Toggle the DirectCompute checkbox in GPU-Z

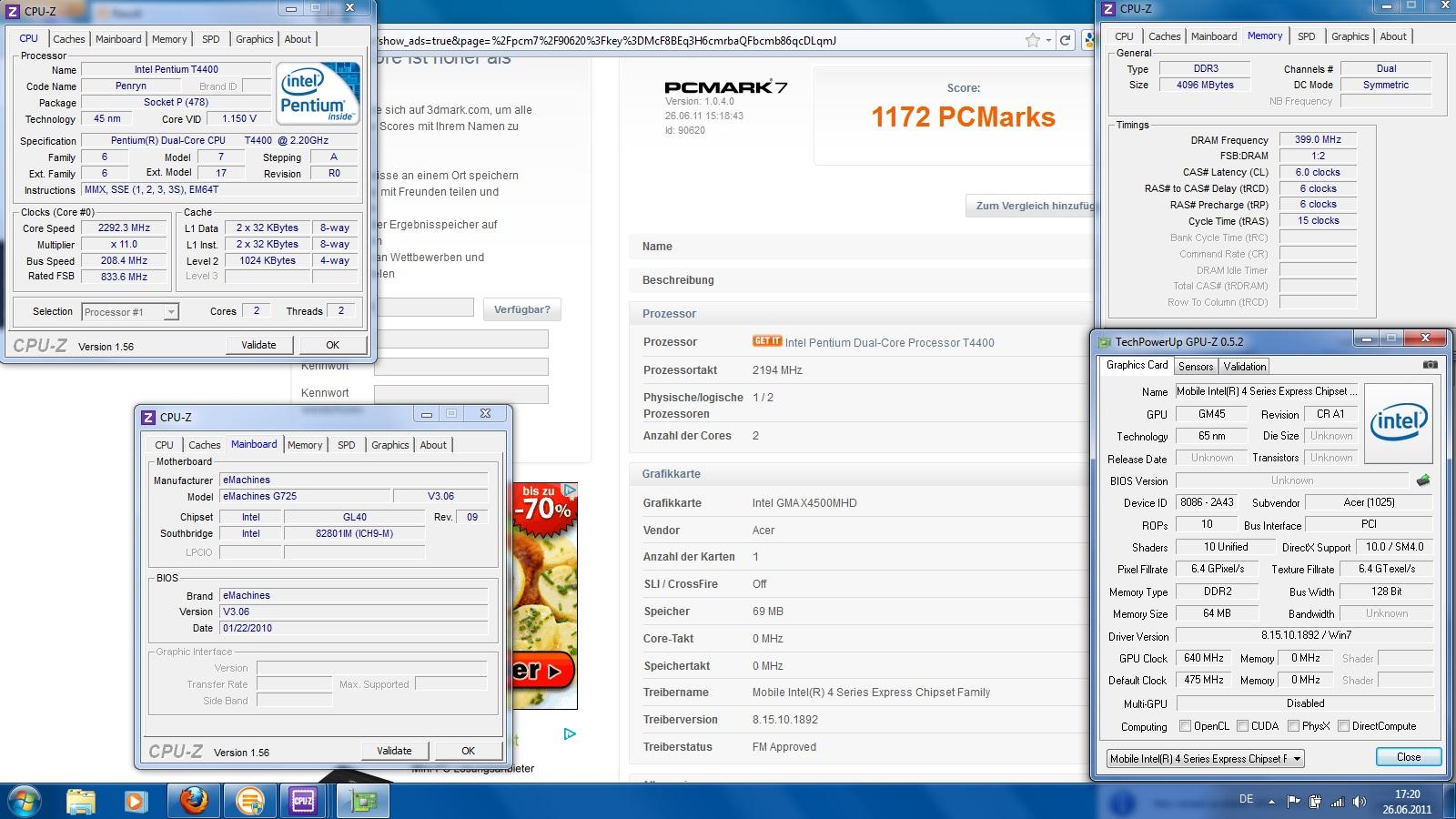point(1343,726)
